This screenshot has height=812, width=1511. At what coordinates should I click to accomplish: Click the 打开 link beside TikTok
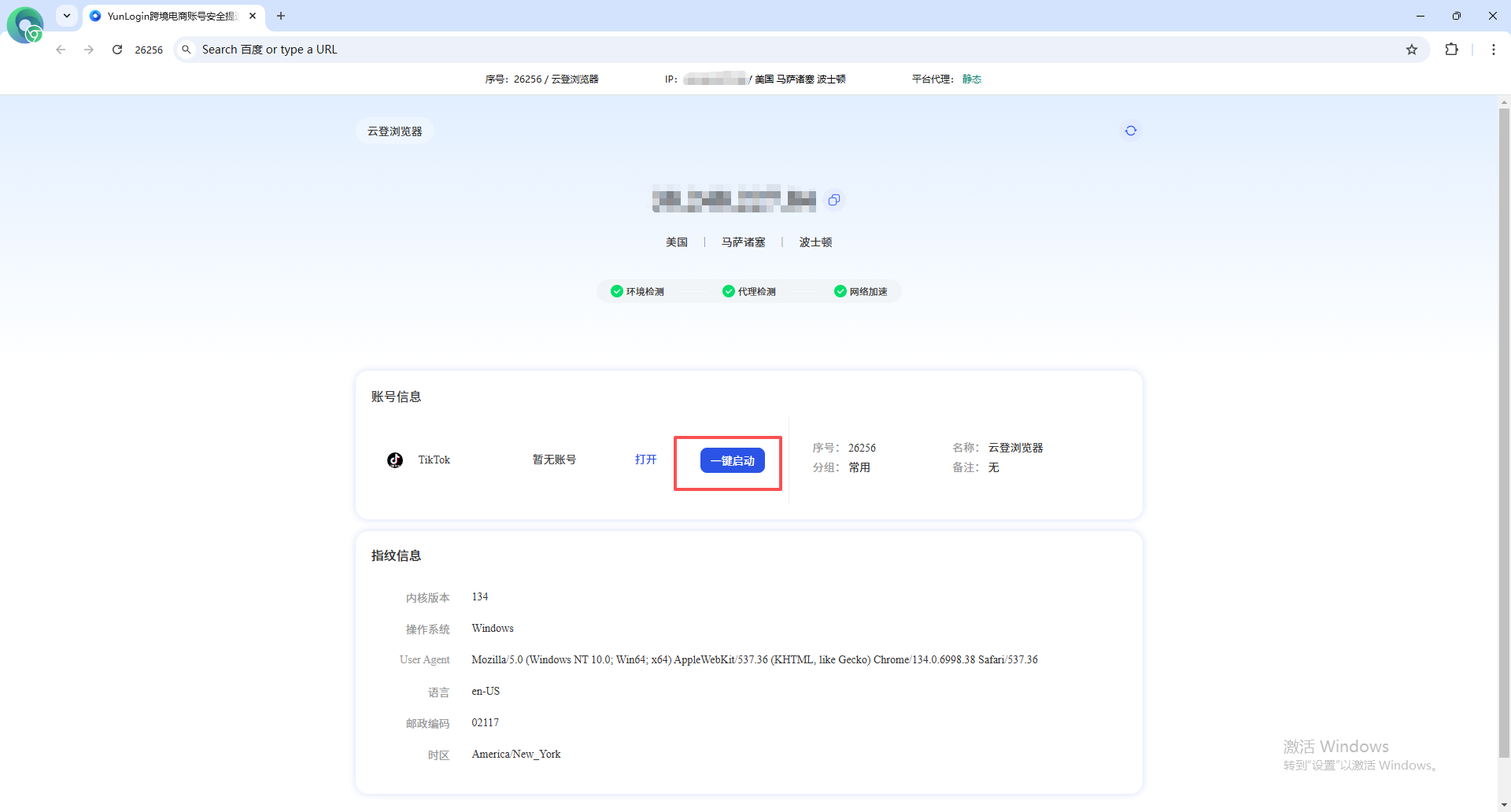coord(645,460)
